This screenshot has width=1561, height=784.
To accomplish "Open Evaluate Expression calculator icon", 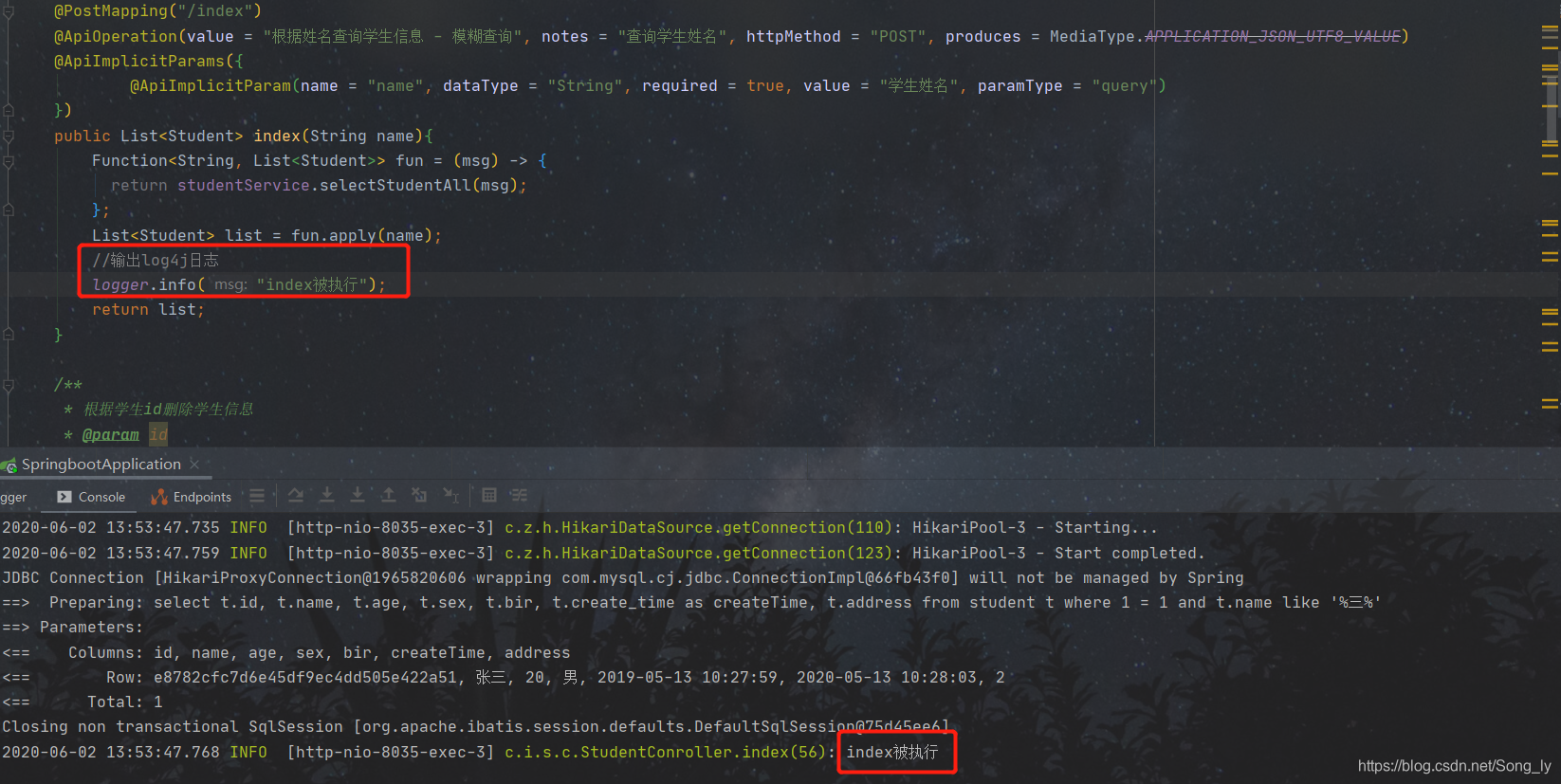I will tap(489, 496).
